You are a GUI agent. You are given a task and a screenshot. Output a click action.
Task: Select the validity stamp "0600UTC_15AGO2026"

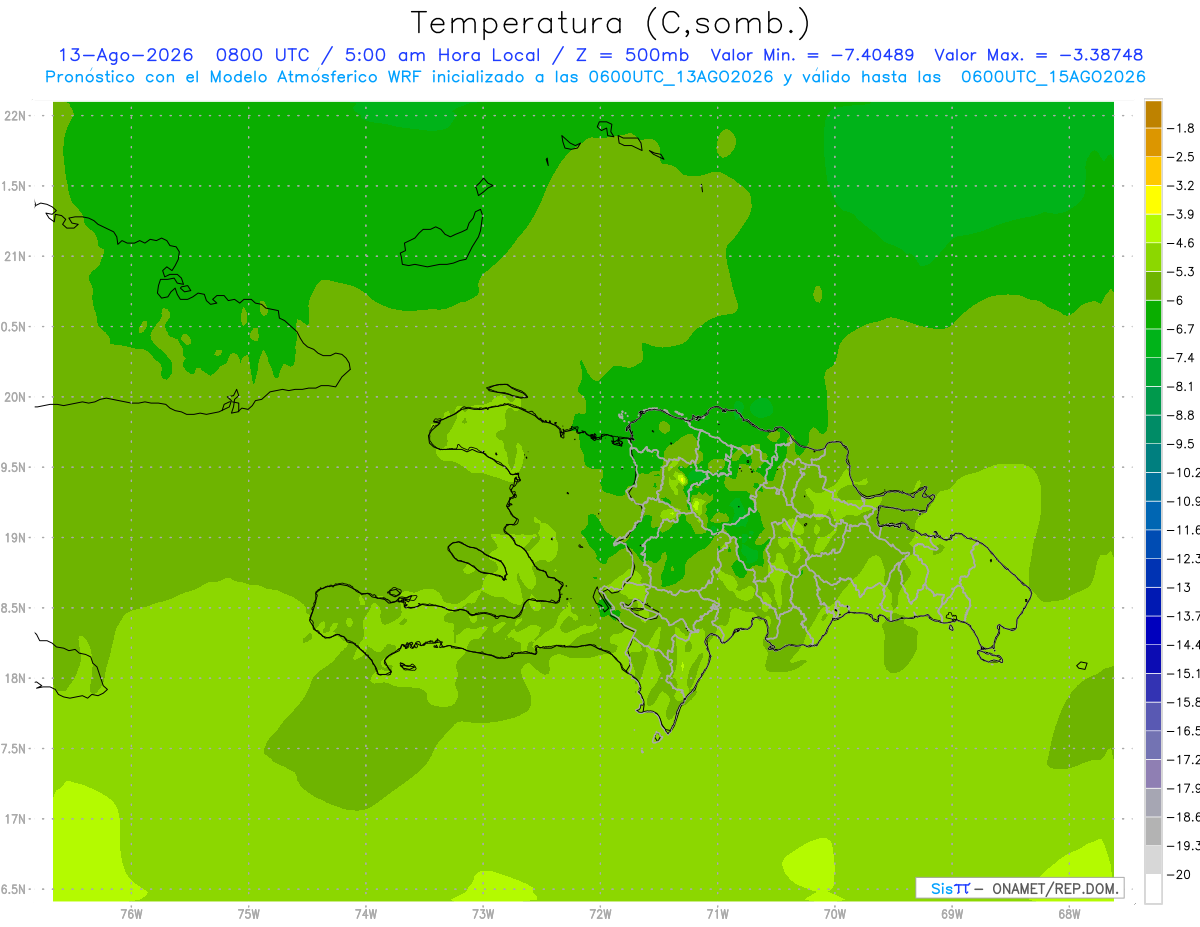[x=1053, y=77]
